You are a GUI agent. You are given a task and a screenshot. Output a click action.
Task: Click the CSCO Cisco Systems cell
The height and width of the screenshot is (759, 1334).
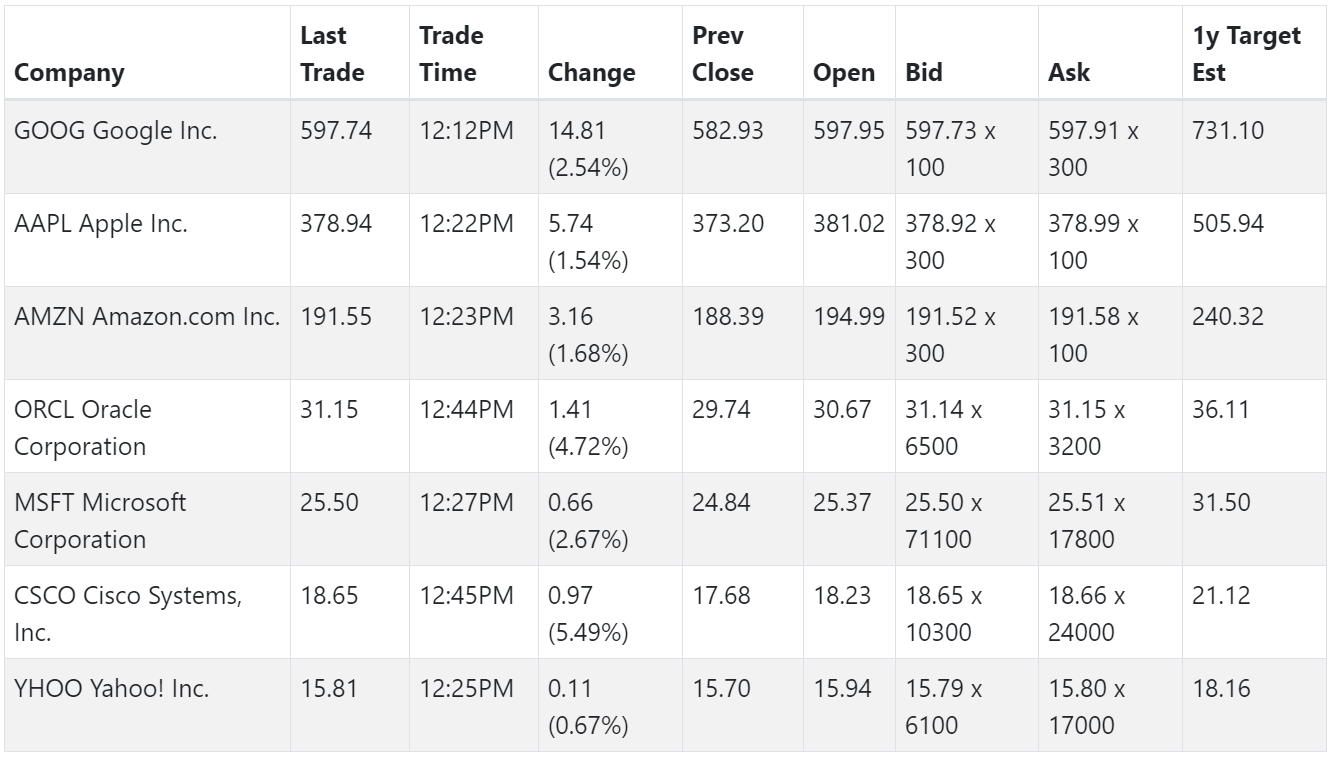click(x=147, y=612)
